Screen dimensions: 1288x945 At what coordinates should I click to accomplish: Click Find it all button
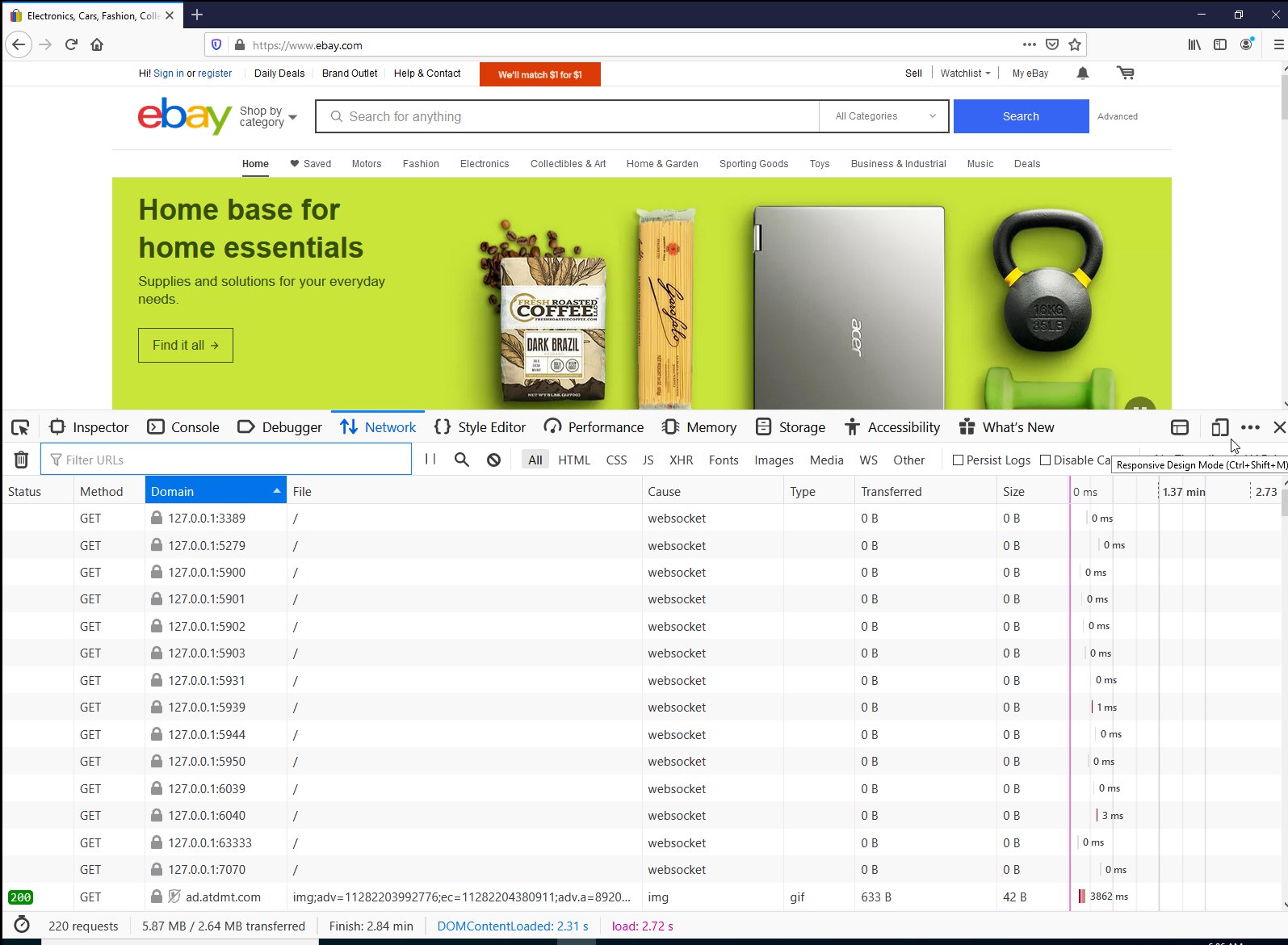tap(186, 345)
